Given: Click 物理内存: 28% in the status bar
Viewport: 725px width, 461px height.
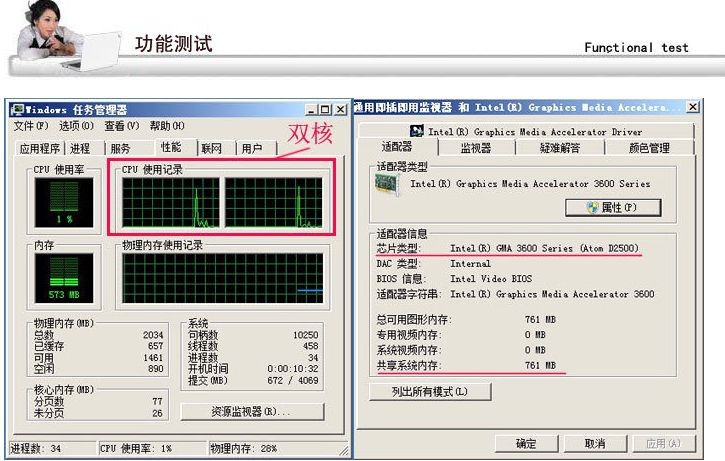Looking at the screenshot, I should click(244, 449).
